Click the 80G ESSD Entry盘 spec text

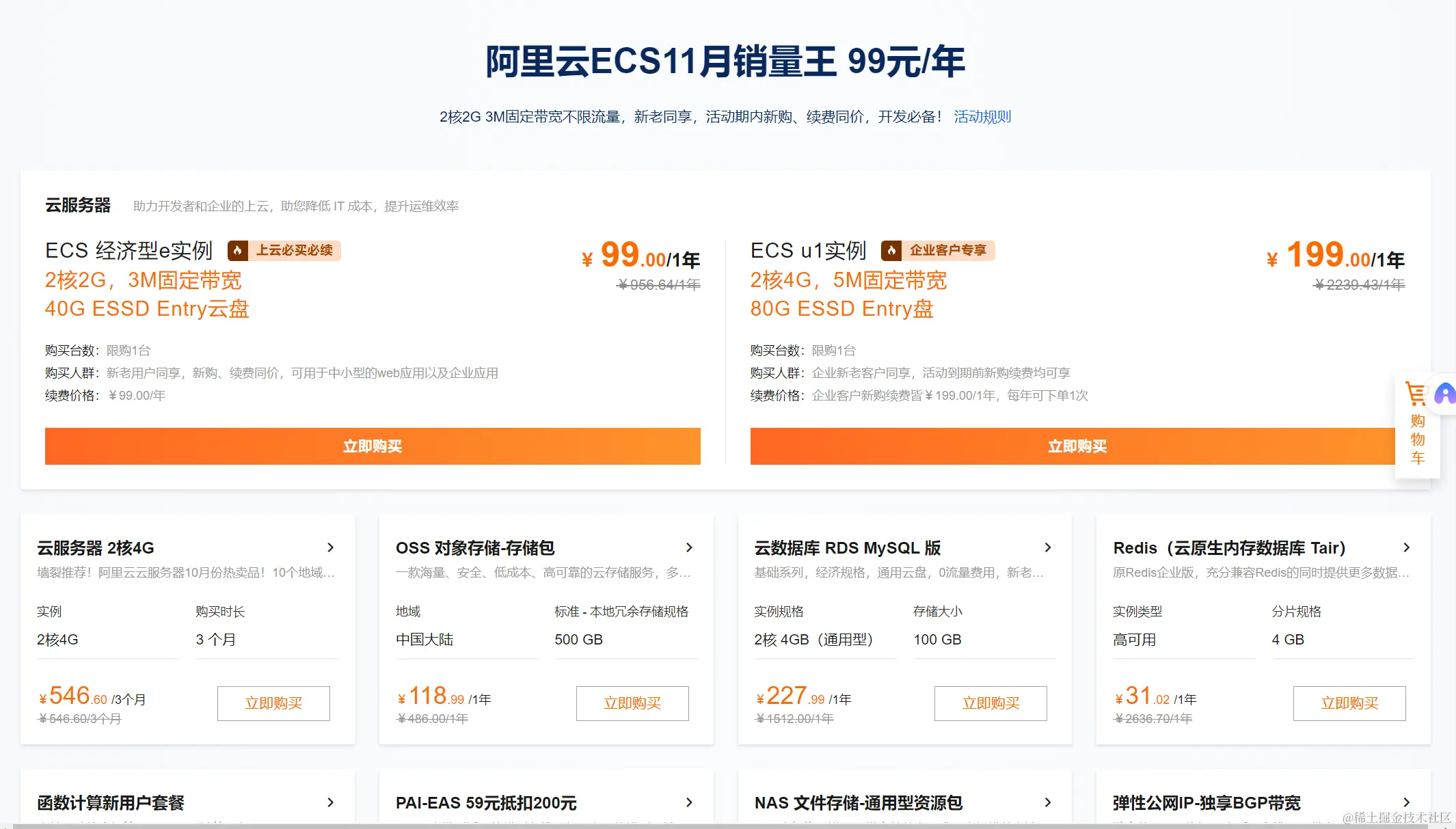click(x=841, y=309)
